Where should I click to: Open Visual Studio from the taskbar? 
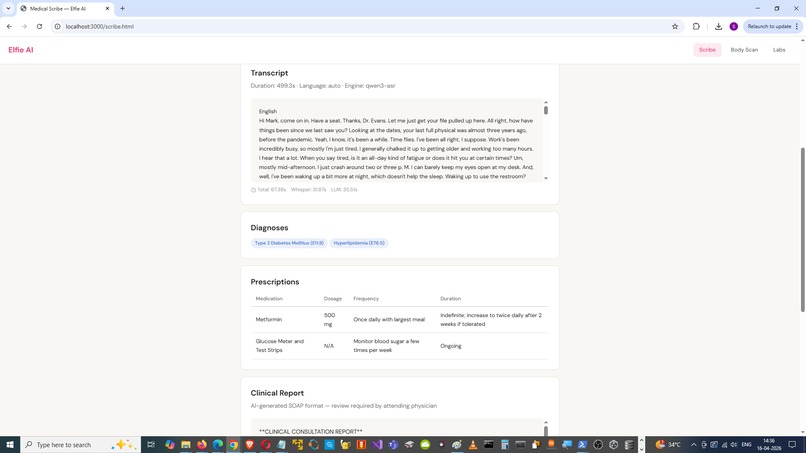[x=377, y=445]
